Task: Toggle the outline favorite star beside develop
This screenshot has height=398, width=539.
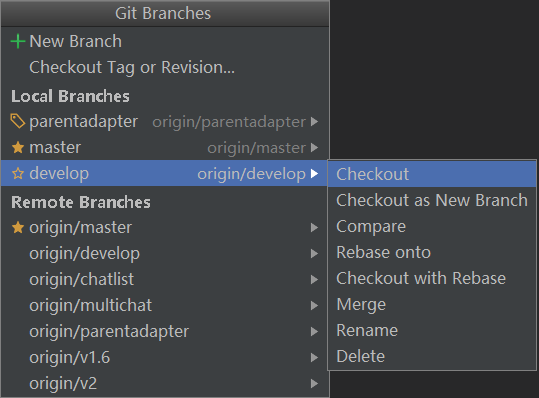Action: 18,174
